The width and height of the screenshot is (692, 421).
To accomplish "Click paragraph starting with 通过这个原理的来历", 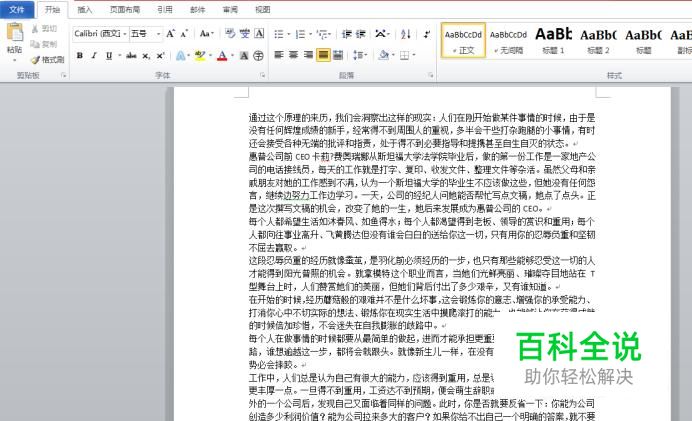I will point(422,130).
